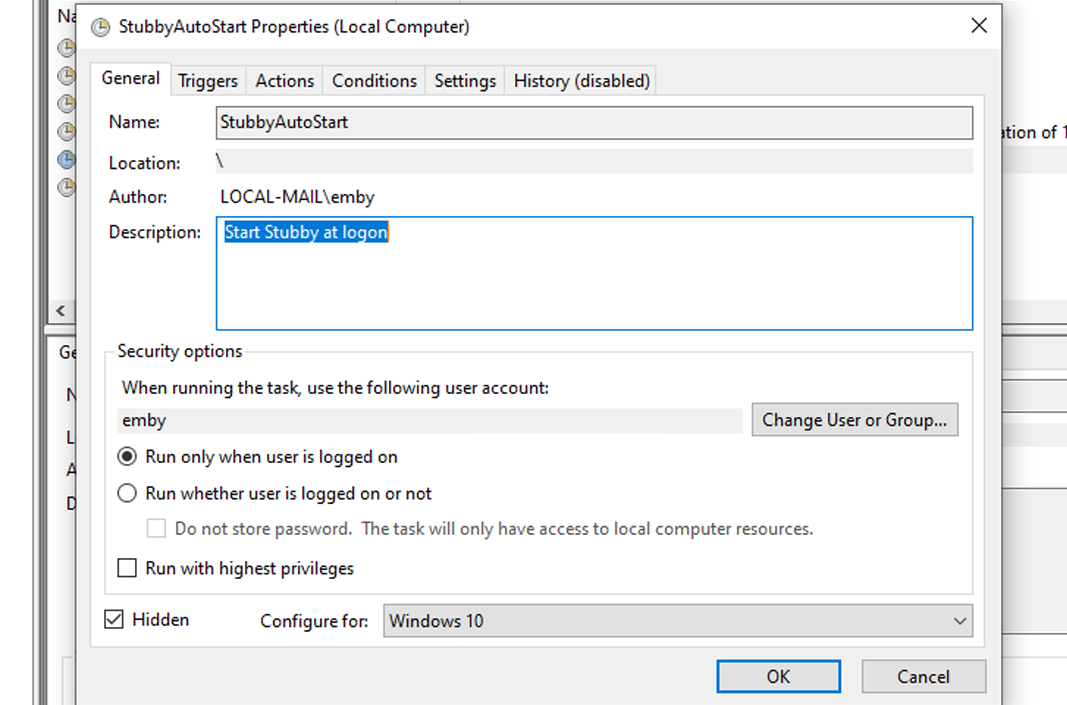
Task: Click the clock icon in the dialog title bar
Action: [x=100, y=27]
